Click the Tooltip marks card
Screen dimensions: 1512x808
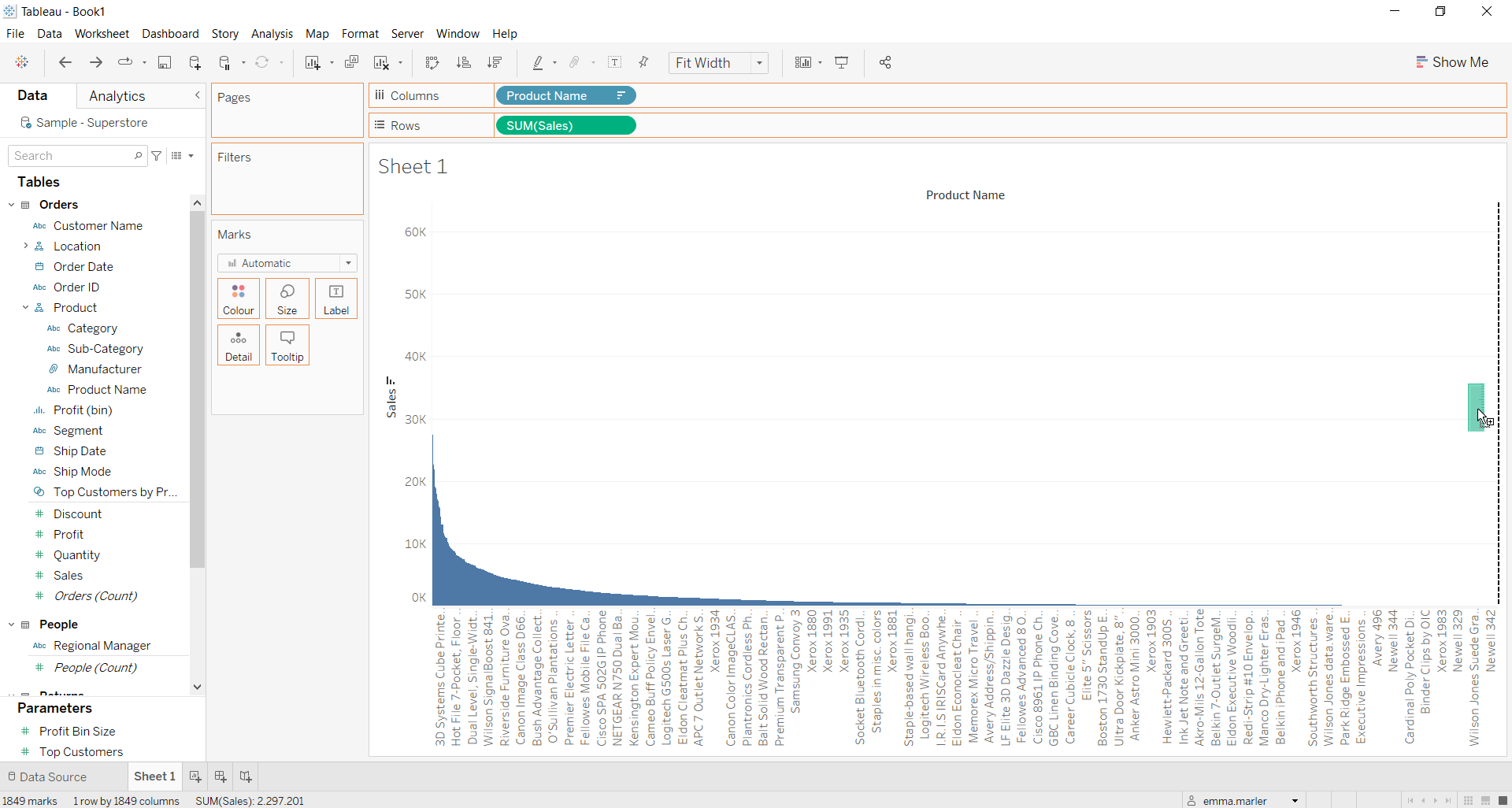point(287,345)
